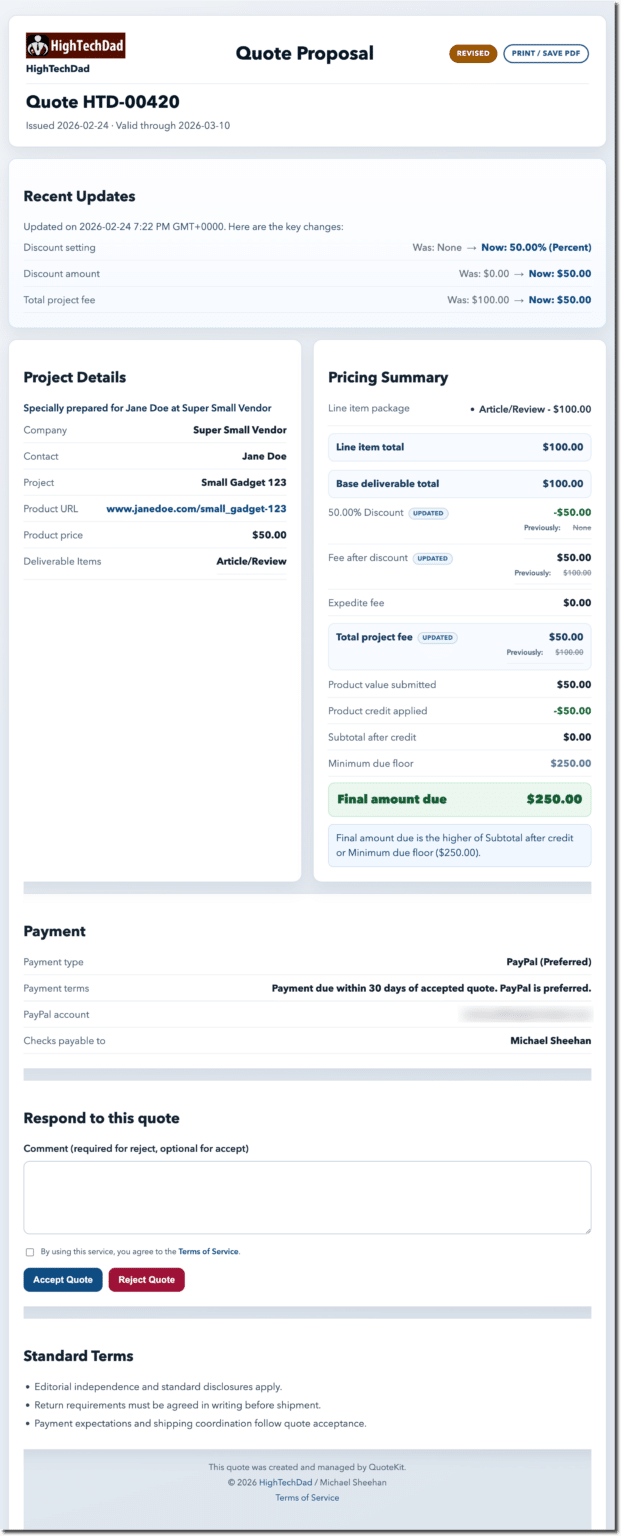
Task: Click the blurred PayPal account value
Action: [525, 1014]
